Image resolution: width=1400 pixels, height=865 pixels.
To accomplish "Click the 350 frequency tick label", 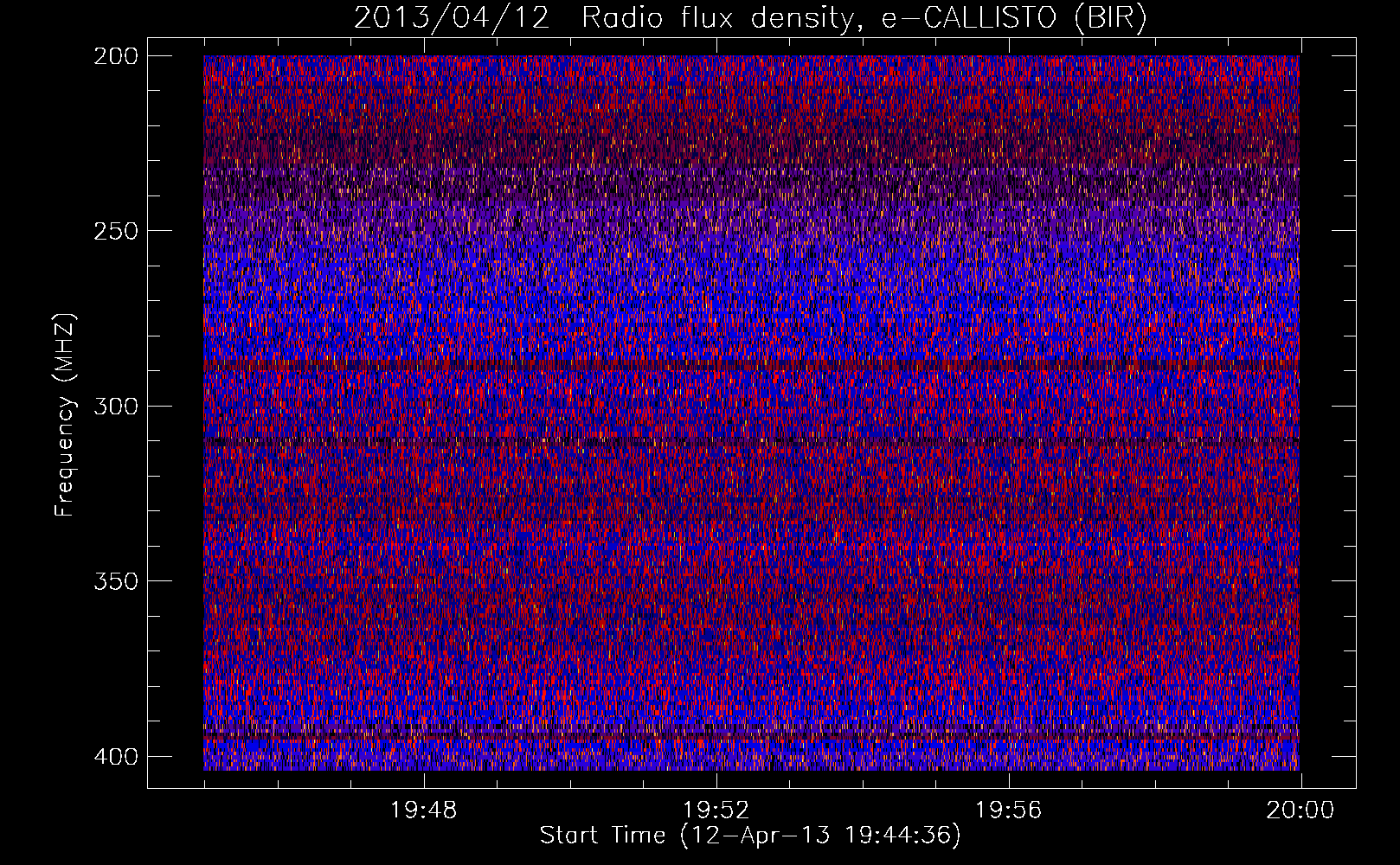I will pyautogui.click(x=115, y=580).
